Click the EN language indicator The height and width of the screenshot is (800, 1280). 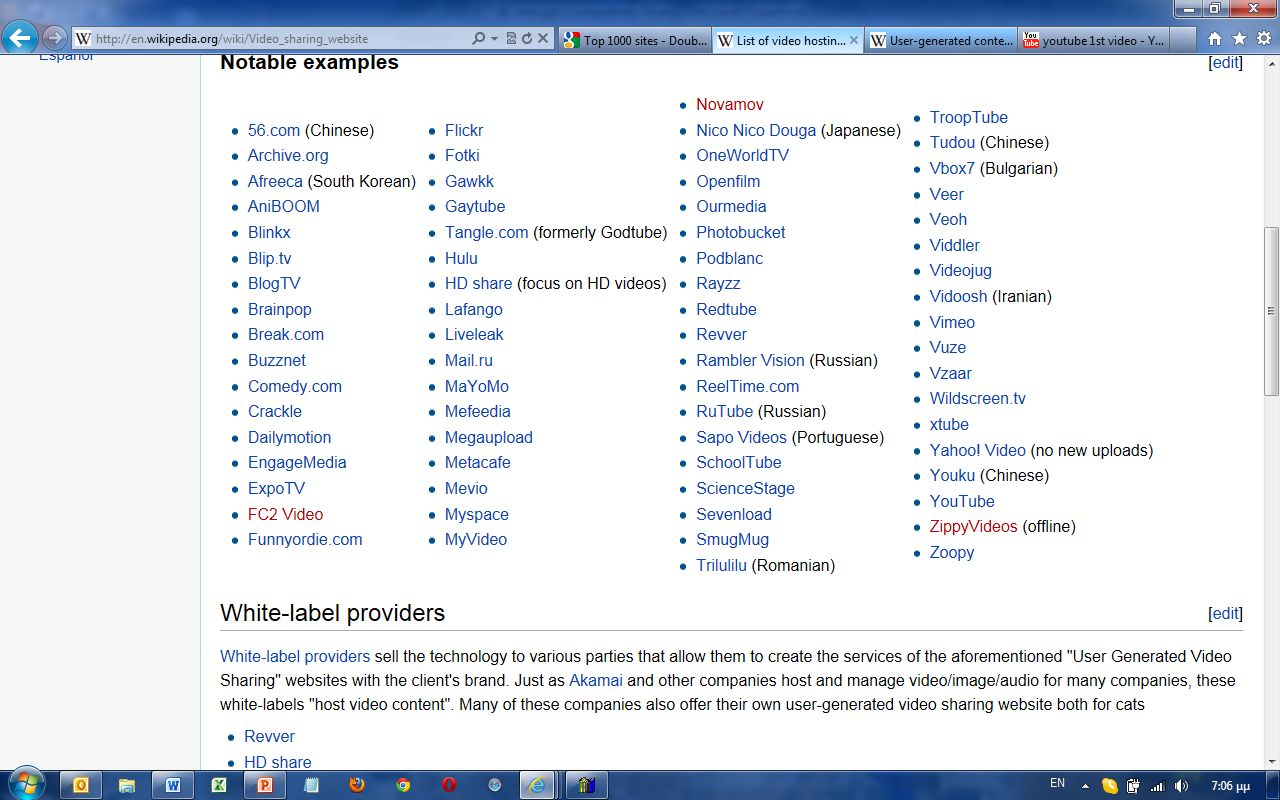(1057, 784)
